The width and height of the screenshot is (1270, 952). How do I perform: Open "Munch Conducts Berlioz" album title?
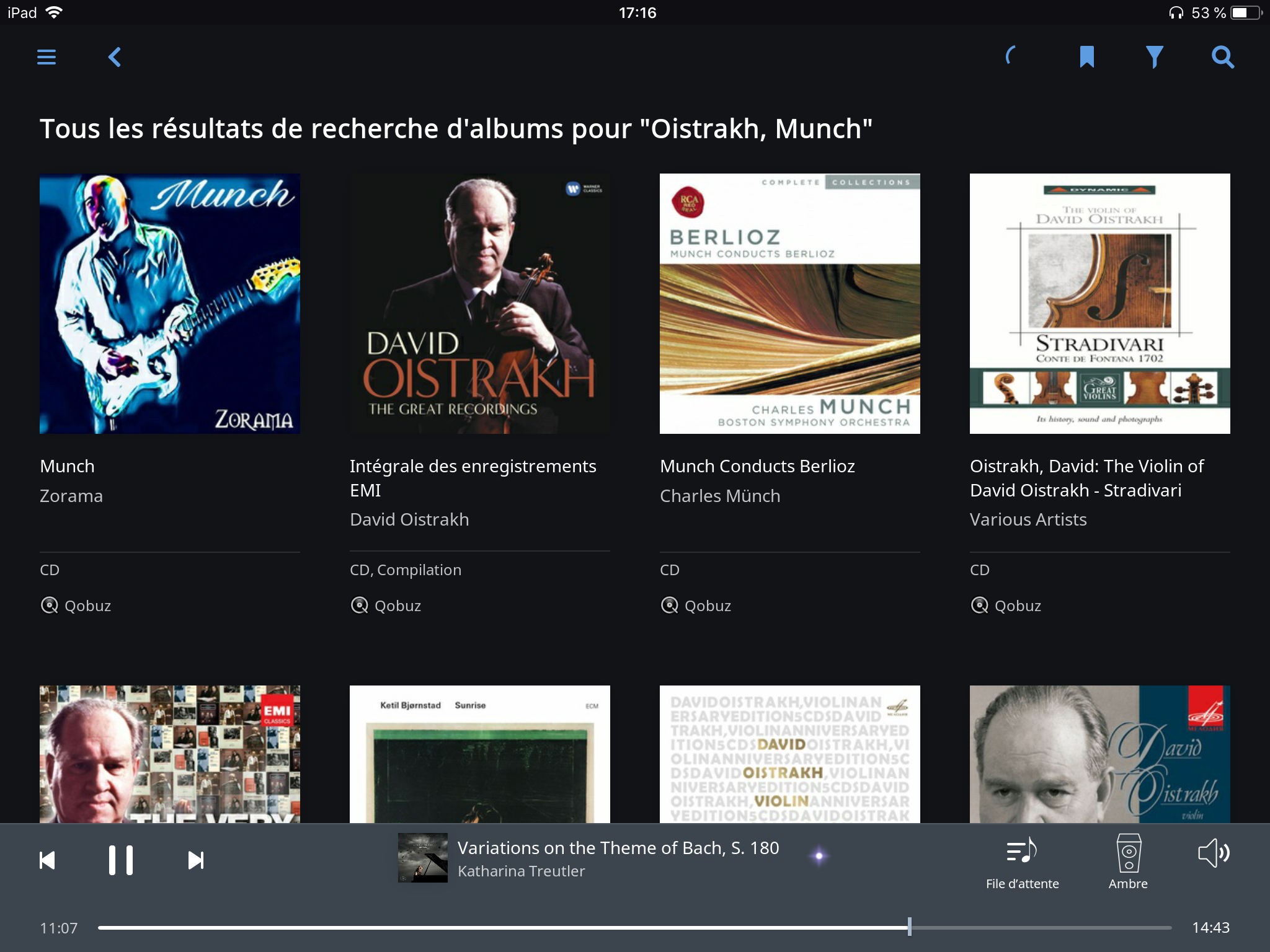click(x=757, y=466)
